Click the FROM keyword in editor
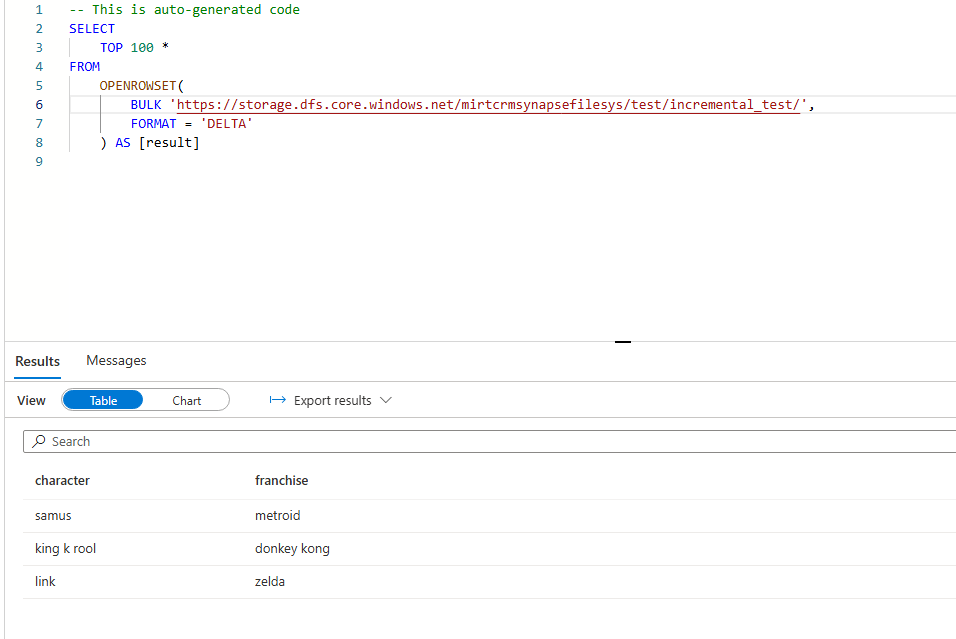 (84, 66)
